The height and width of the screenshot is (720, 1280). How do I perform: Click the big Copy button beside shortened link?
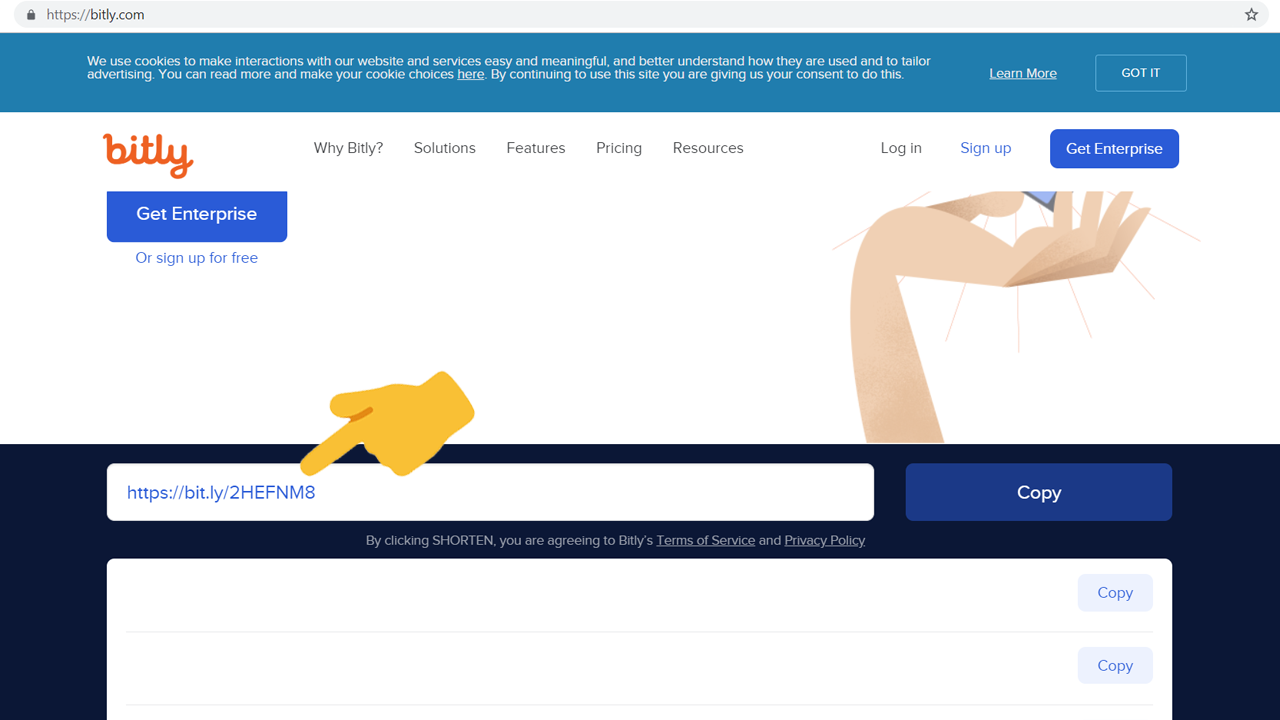tap(1039, 492)
